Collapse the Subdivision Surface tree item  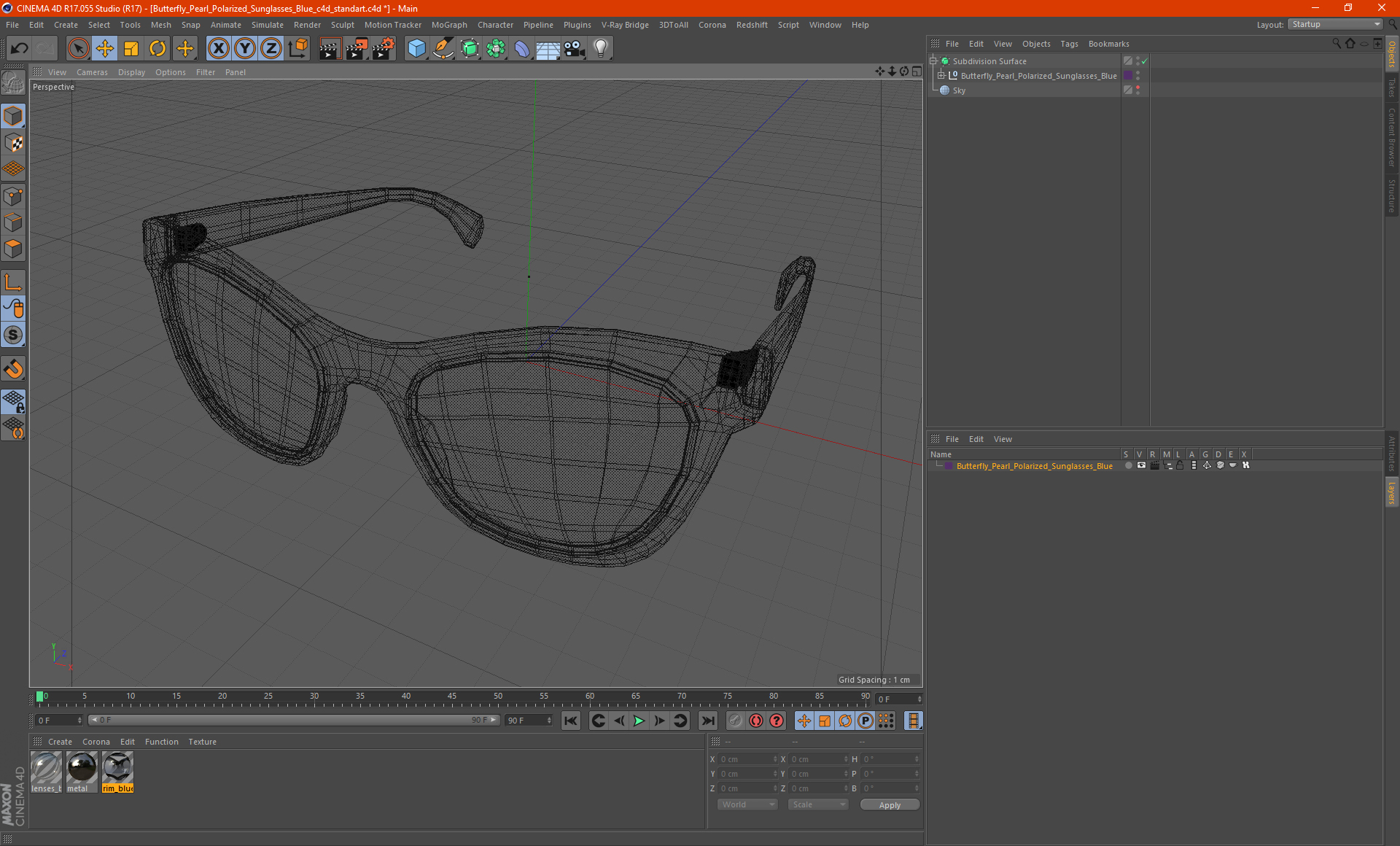point(933,61)
